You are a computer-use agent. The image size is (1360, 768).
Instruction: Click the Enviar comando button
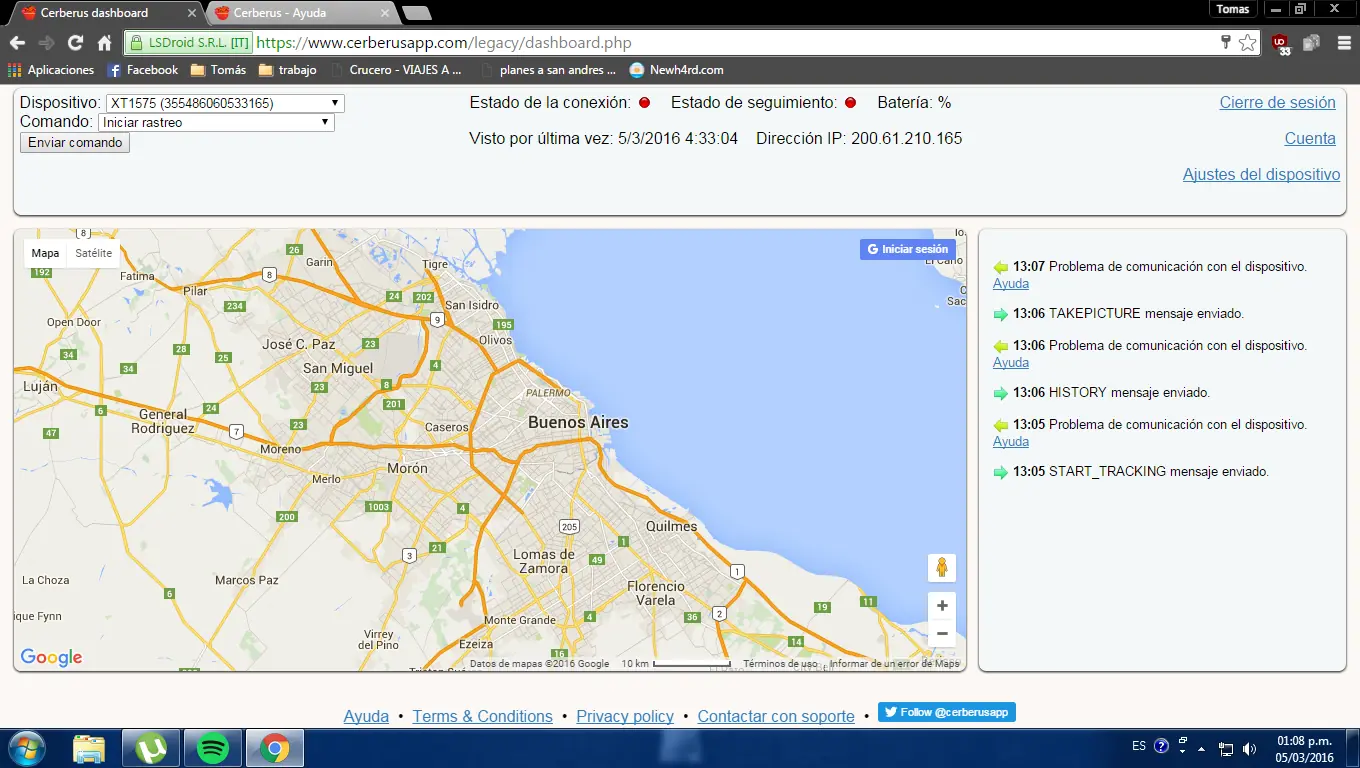(x=75, y=143)
